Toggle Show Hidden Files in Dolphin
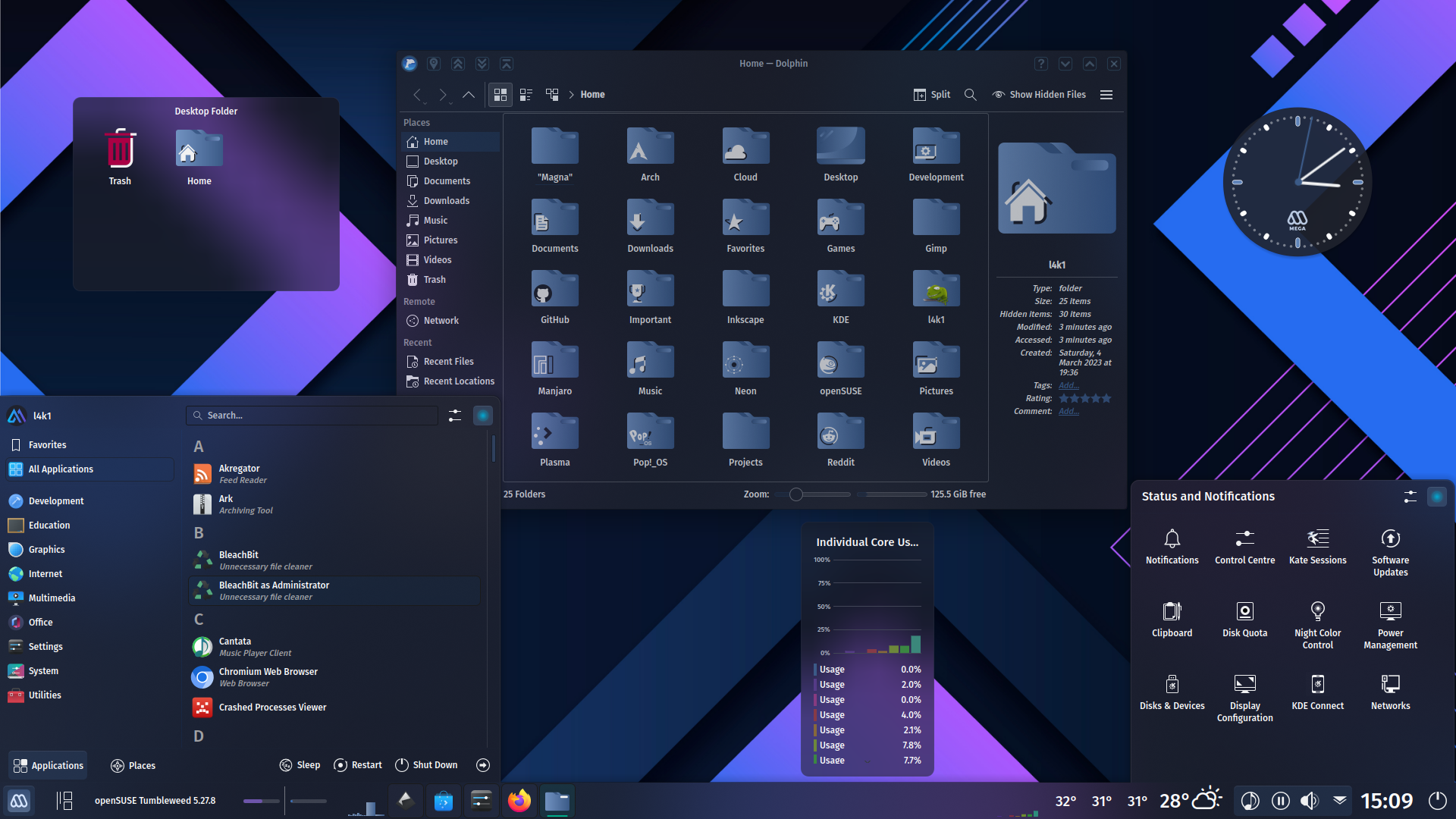This screenshot has width=1456, height=819. 1039,95
